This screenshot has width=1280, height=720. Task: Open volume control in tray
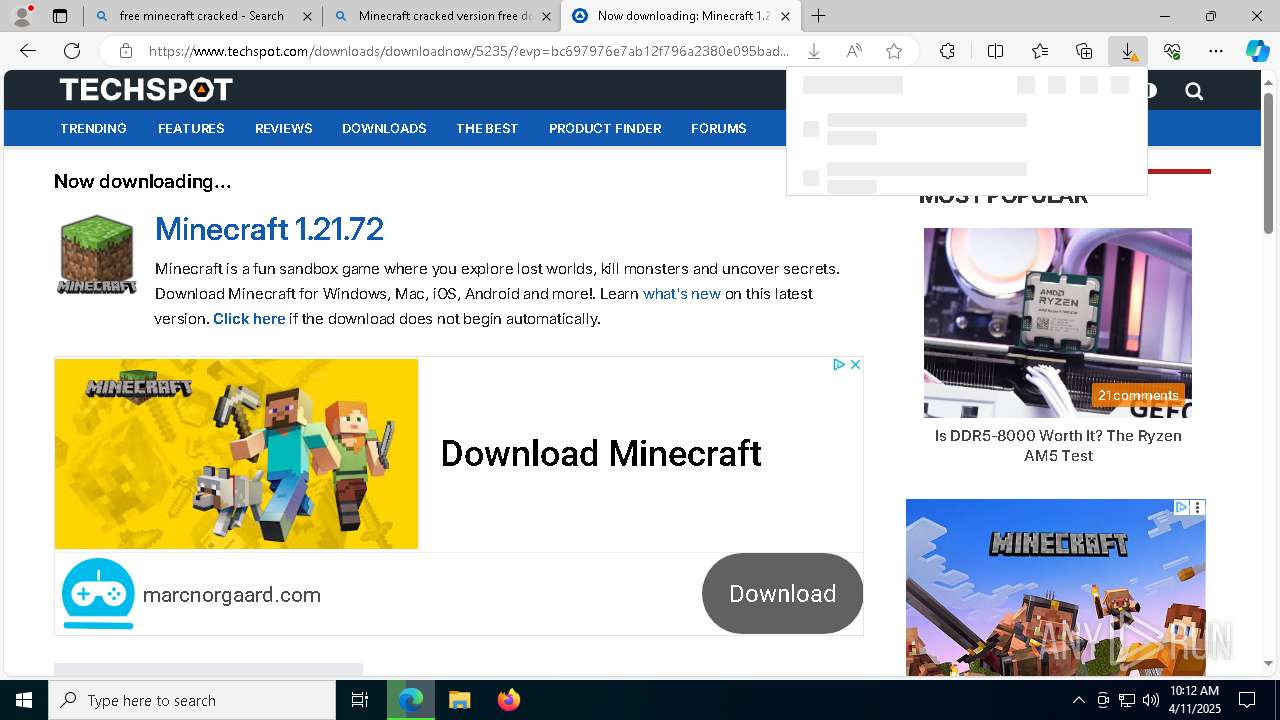1150,700
